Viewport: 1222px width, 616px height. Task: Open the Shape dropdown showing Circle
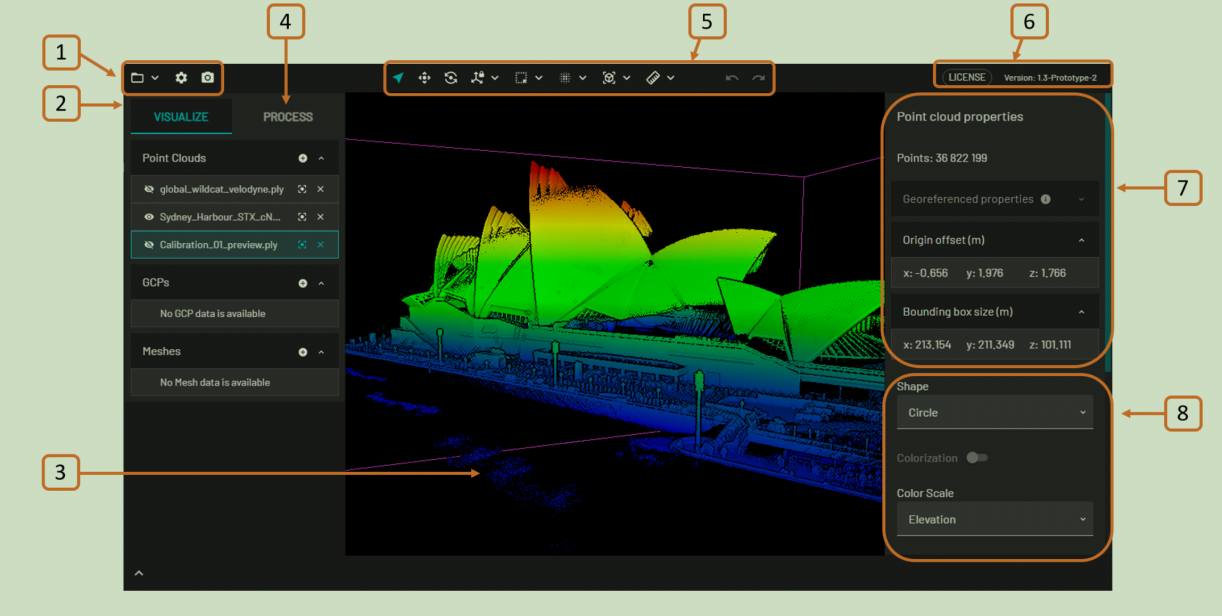(994, 413)
